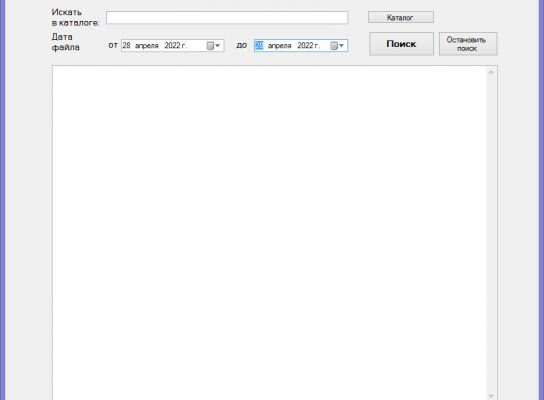The height and width of the screenshot is (400, 544).
Task: Select year 2022 in 'до' date
Action: (x=305, y=46)
